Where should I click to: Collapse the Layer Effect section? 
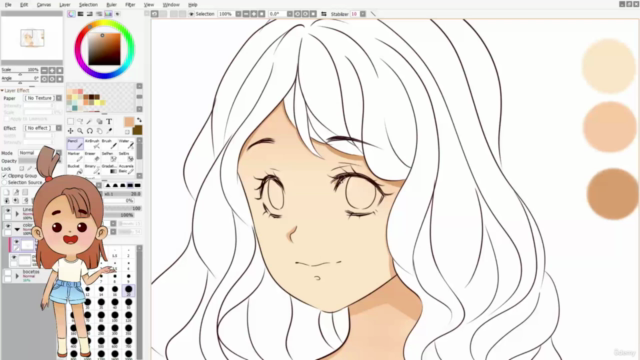point(2,91)
